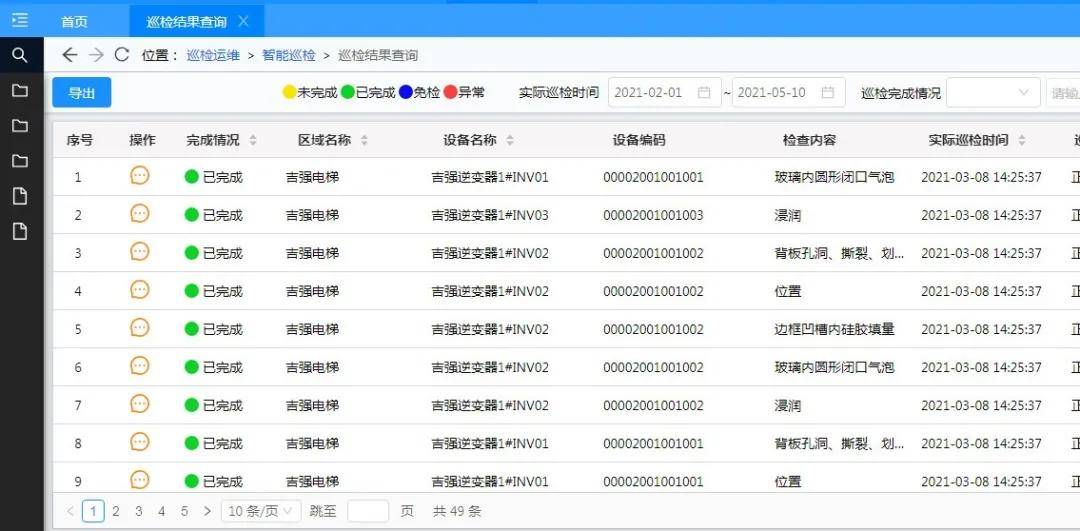This screenshot has height=531, width=1080.
Task: Toggle the sidebar collapse menu icon
Action: [x=20, y=20]
